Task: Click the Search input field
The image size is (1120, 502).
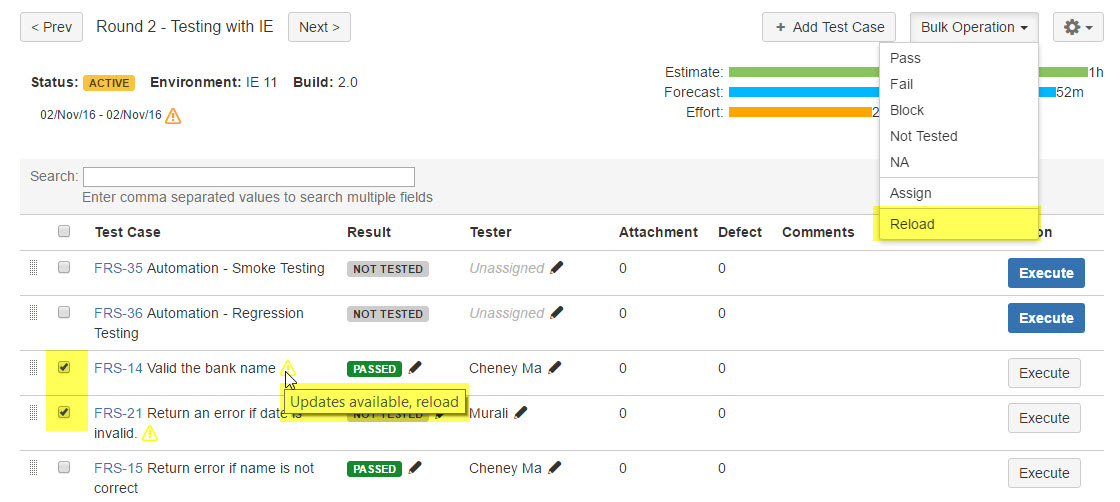Action: [248, 177]
